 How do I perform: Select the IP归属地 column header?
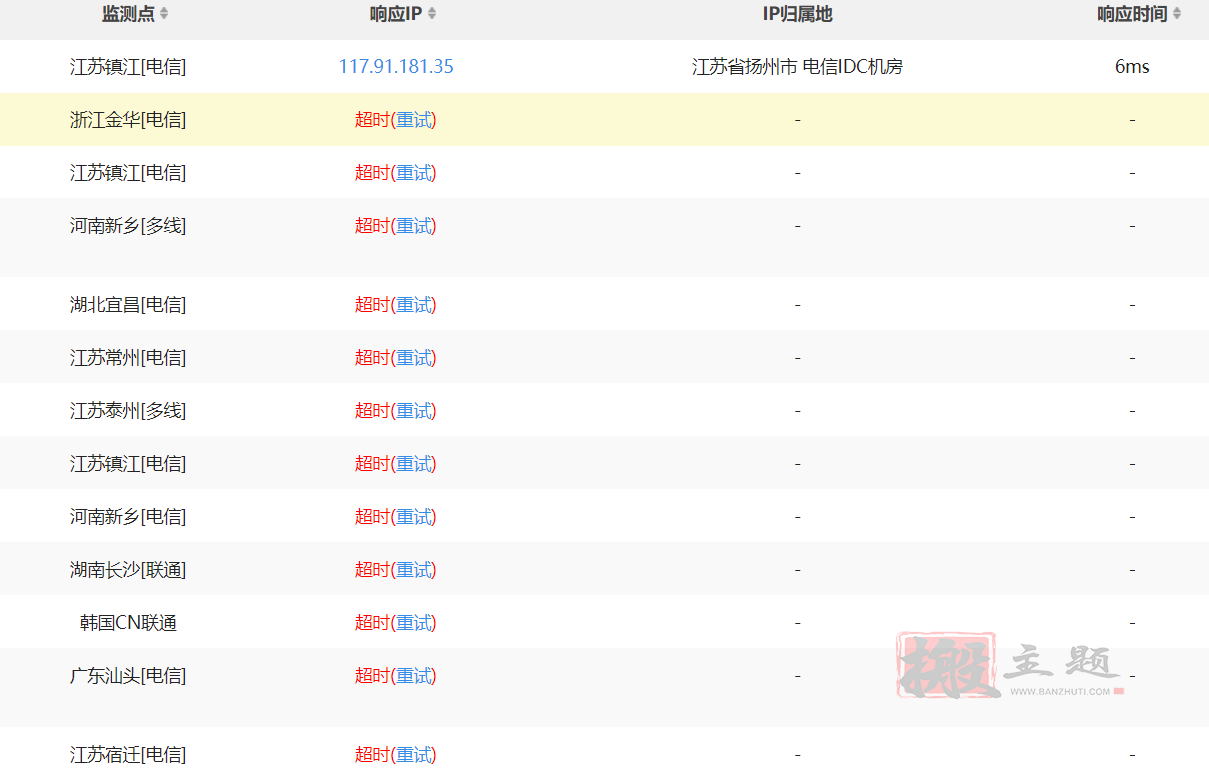point(797,14)
